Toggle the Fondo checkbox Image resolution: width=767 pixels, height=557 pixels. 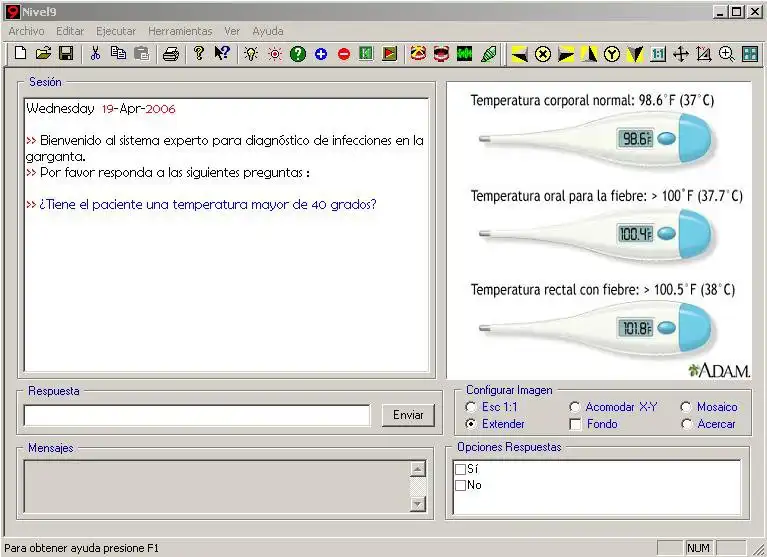coord(575,424)
